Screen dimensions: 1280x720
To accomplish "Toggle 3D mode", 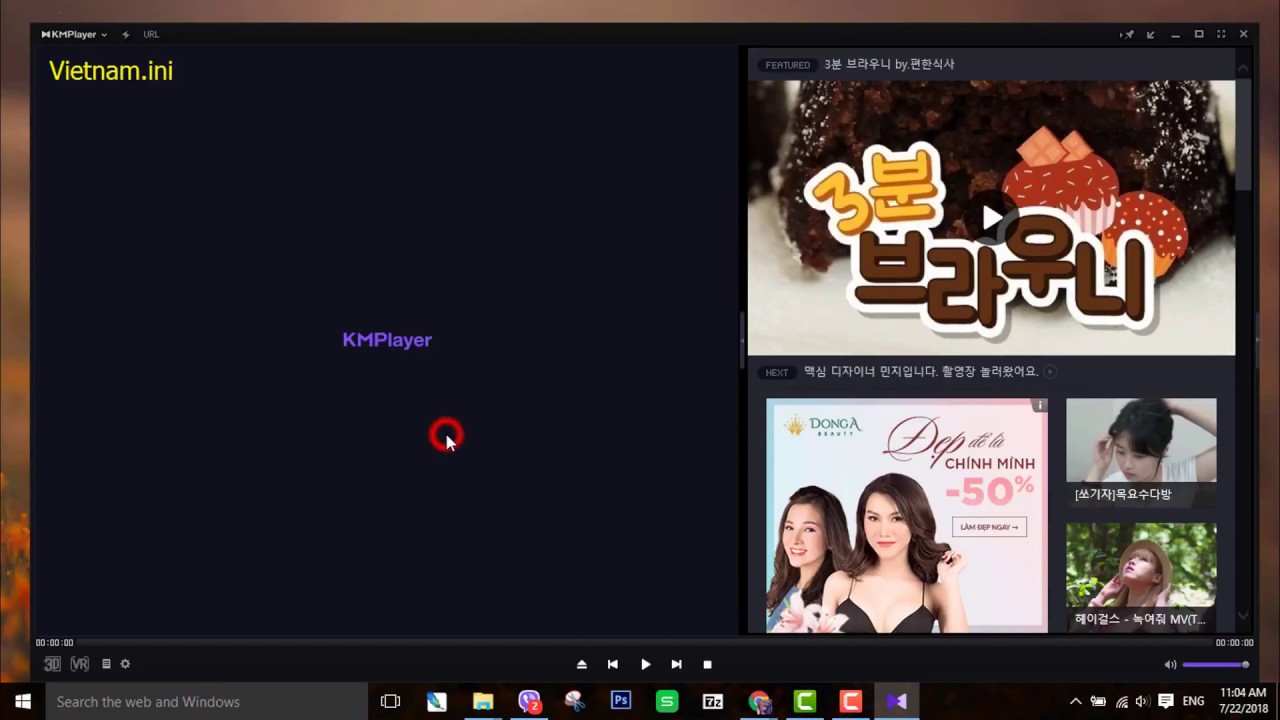I will [x=52, y=664].
